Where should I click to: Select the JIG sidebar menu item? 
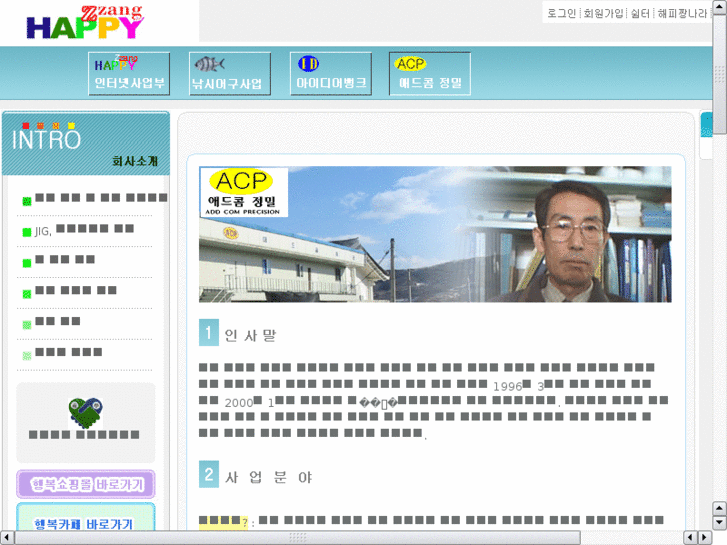coord(84,230)
